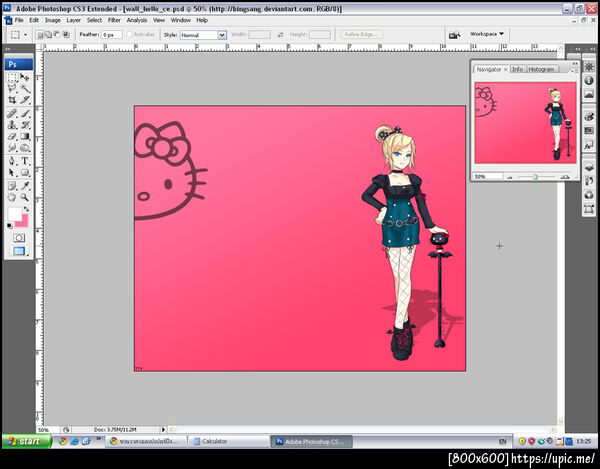Open the Filter menu
Viewport: 600px width, 469px height.
114,20
